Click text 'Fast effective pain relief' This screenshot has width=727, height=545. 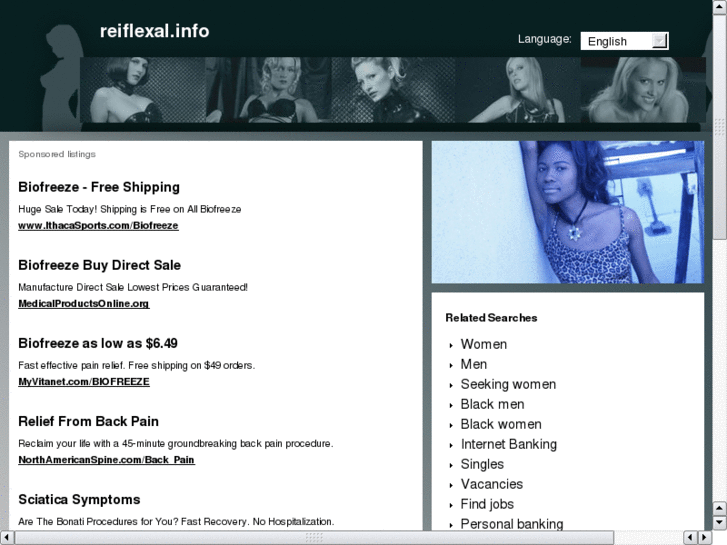pos(71,365)
